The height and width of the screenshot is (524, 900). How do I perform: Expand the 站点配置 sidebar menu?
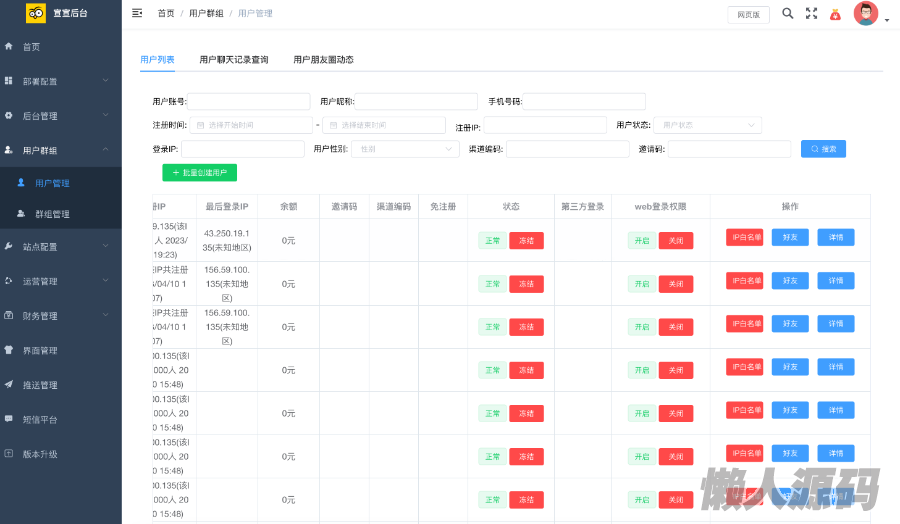pyautogui.click(x=106, y=246)
